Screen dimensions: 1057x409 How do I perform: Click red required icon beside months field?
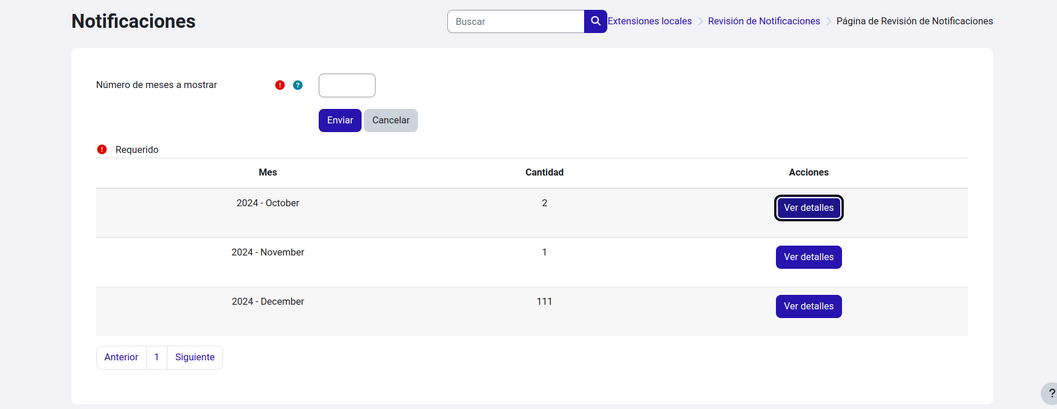pyautogui.click(x=280, y=85)
